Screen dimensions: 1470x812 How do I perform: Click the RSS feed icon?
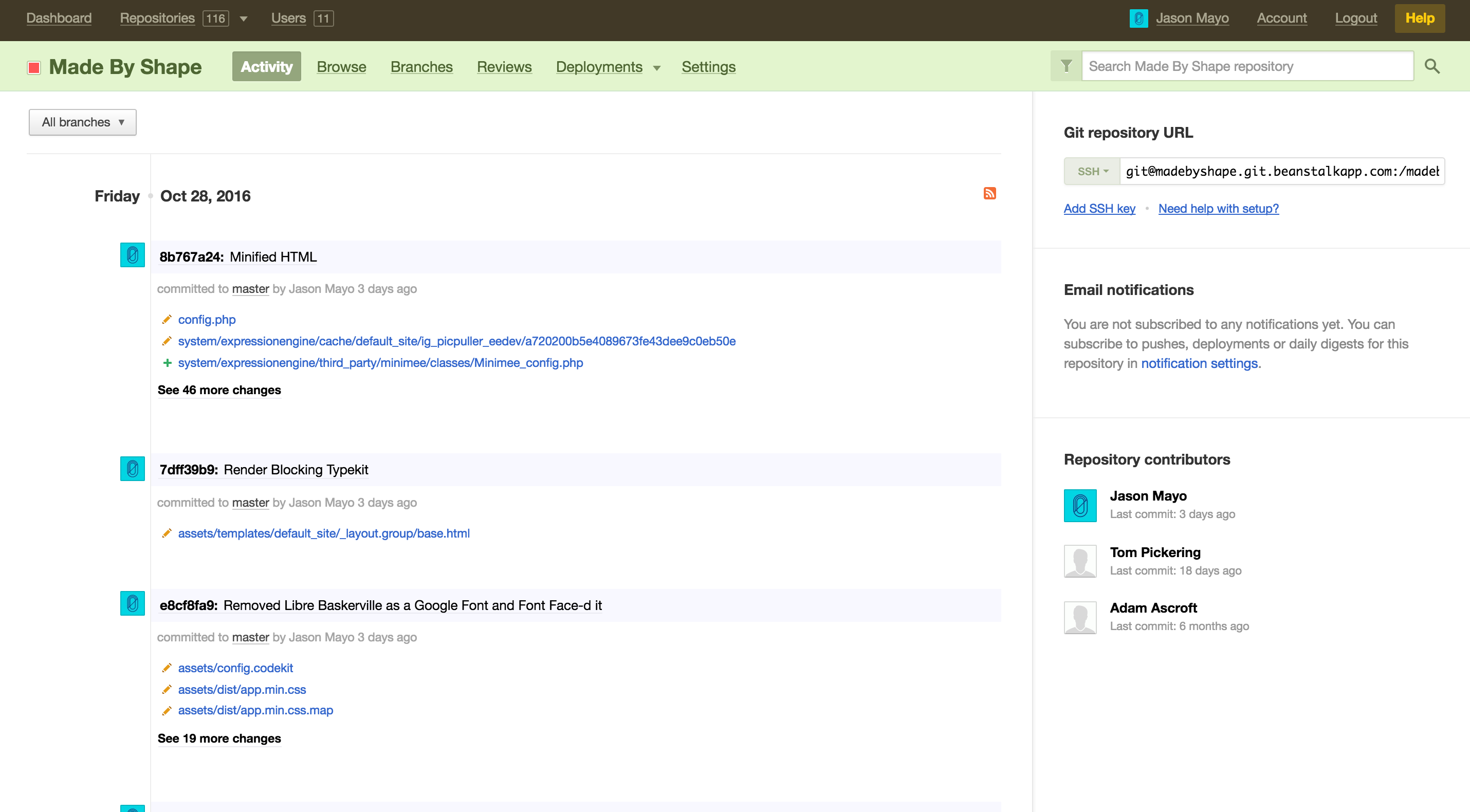[x=989, y=193]
